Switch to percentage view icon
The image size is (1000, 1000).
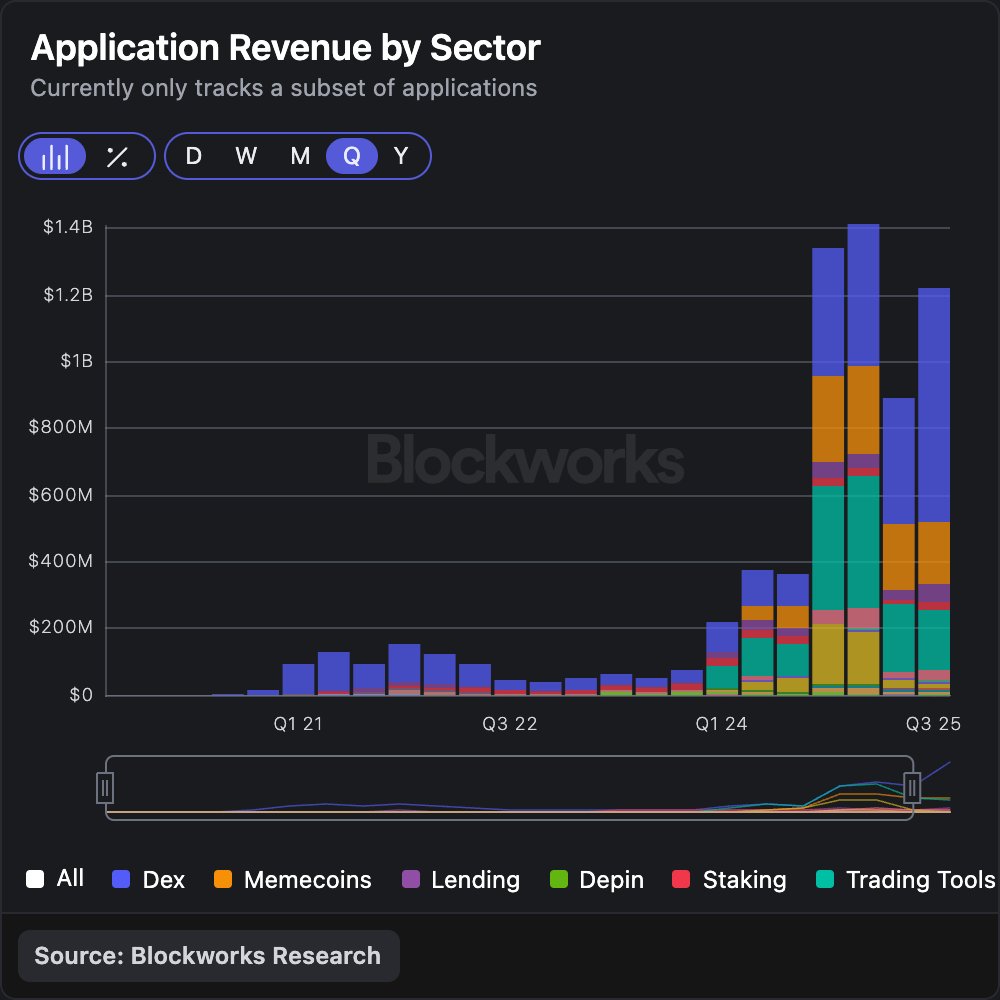(117, 156)
